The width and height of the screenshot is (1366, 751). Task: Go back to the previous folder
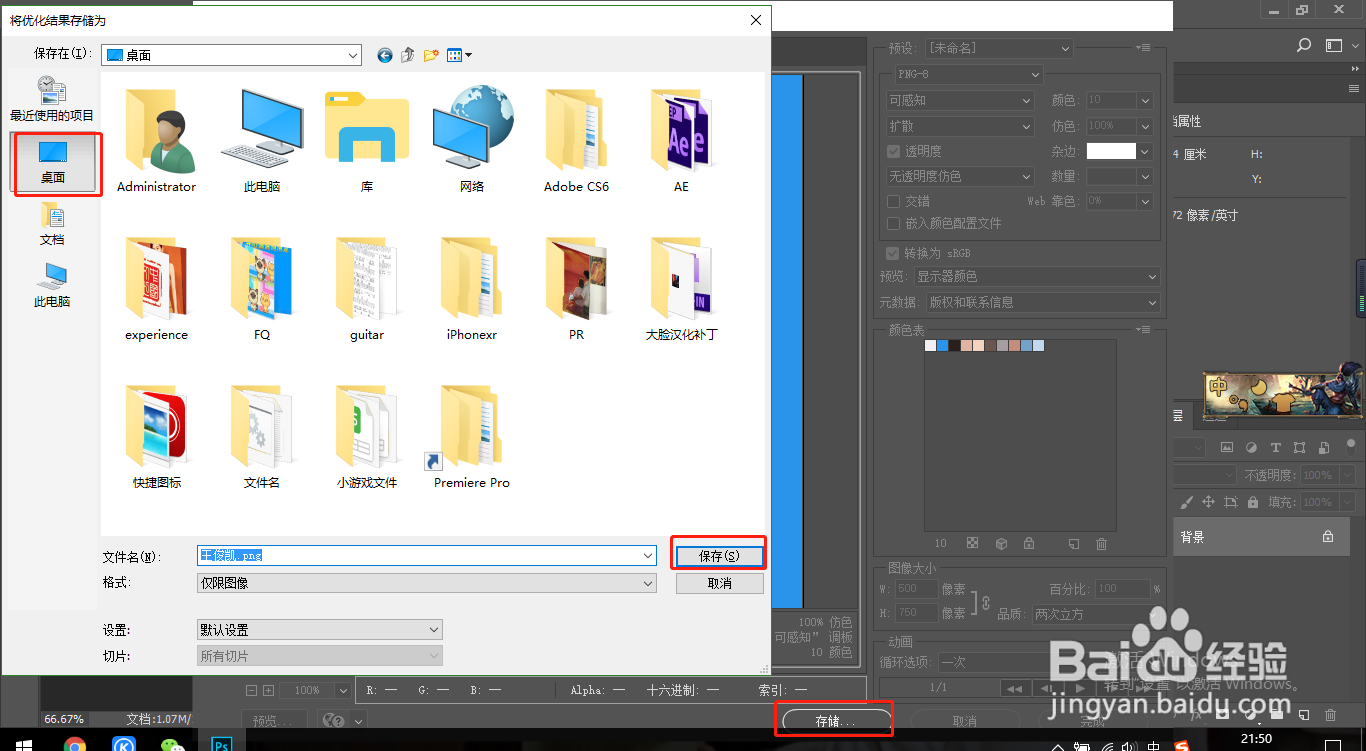coord(384,56)
